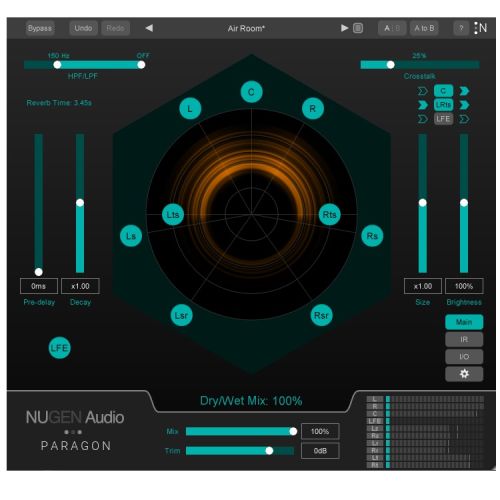Toggle crosstalk arrow left of LFE button

click(423, 119)
